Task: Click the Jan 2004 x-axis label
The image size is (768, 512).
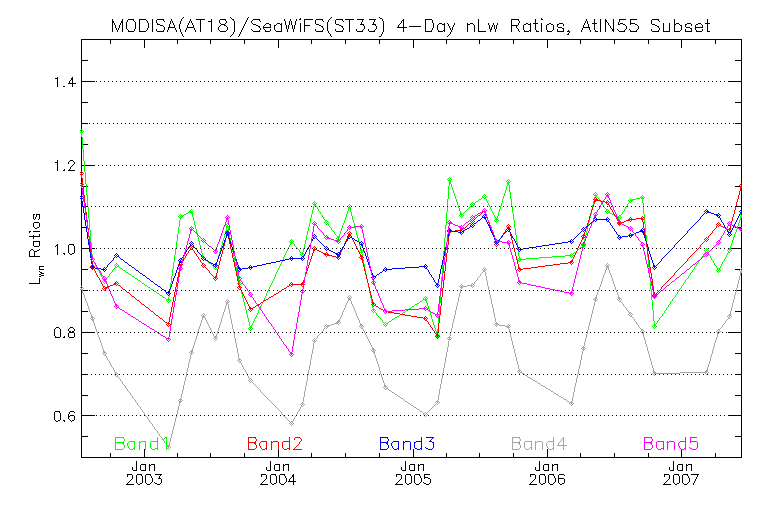Action: coord(278,473)
